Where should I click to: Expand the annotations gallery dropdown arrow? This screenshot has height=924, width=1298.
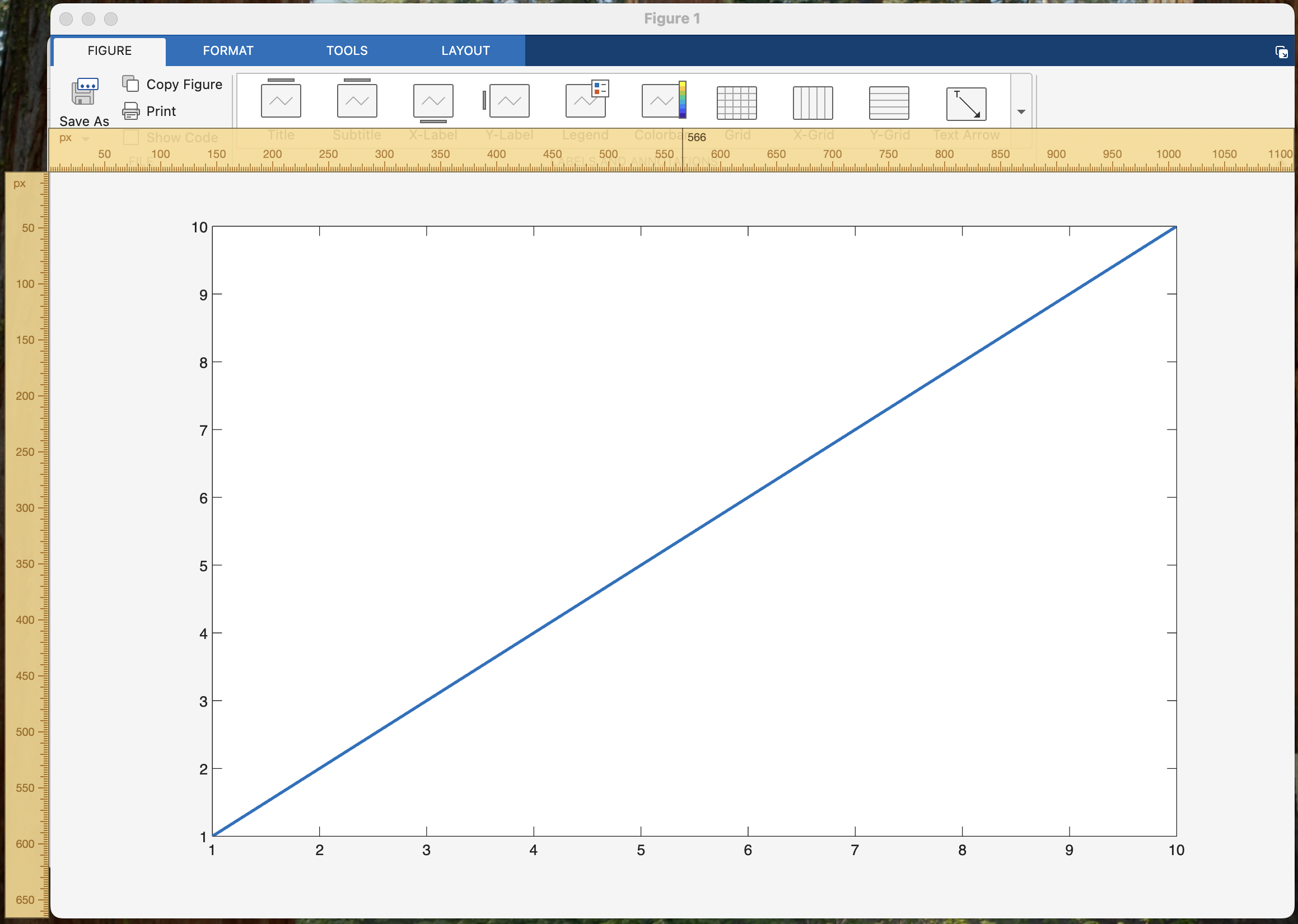tap(1021, 111)
